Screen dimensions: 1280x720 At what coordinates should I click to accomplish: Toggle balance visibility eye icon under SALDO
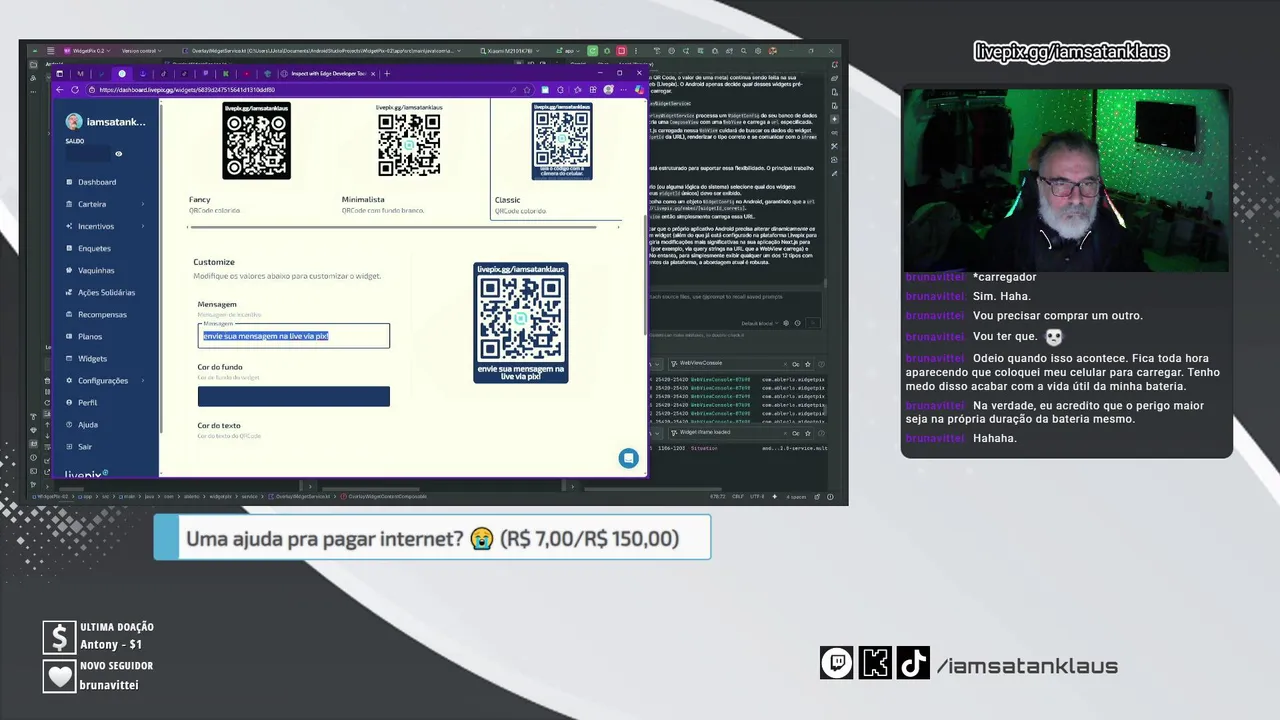[x=118, y=154]
